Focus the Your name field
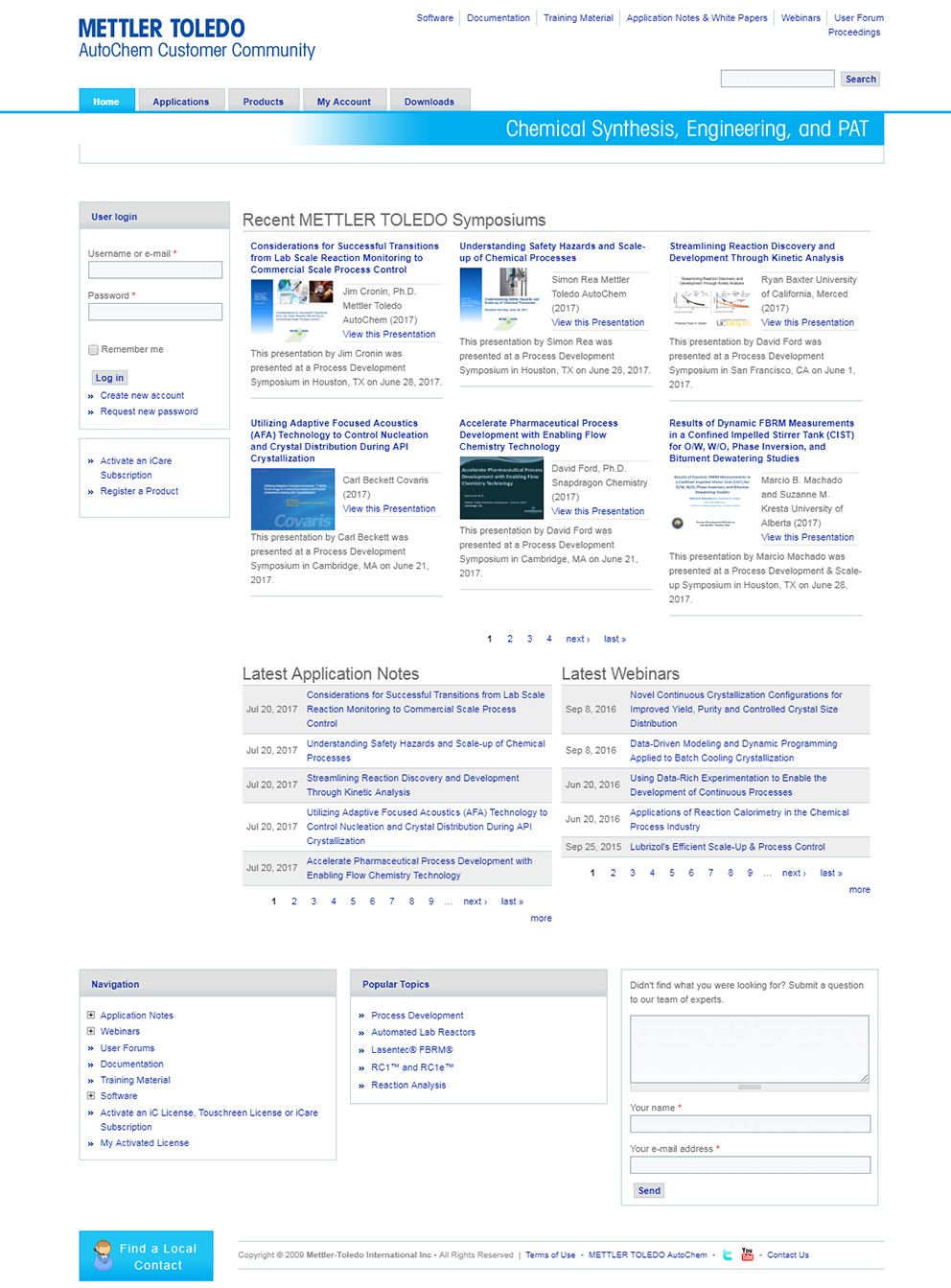The height and width of the screenshot is (1288, 951). pos(750,1124)
